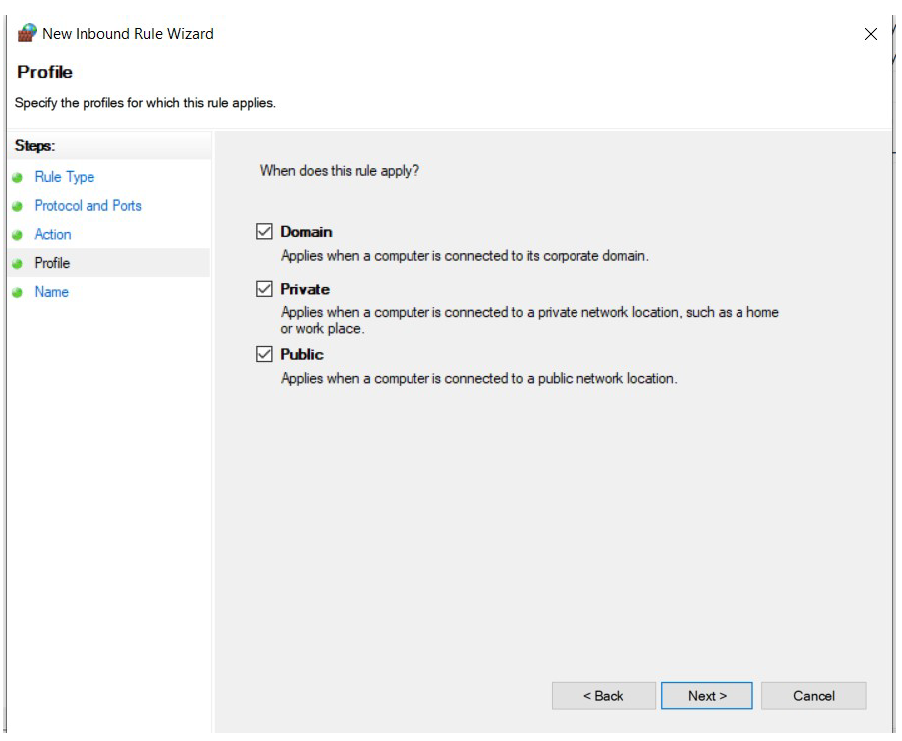Click the green bullet beside Rule Type

(17, 177)
